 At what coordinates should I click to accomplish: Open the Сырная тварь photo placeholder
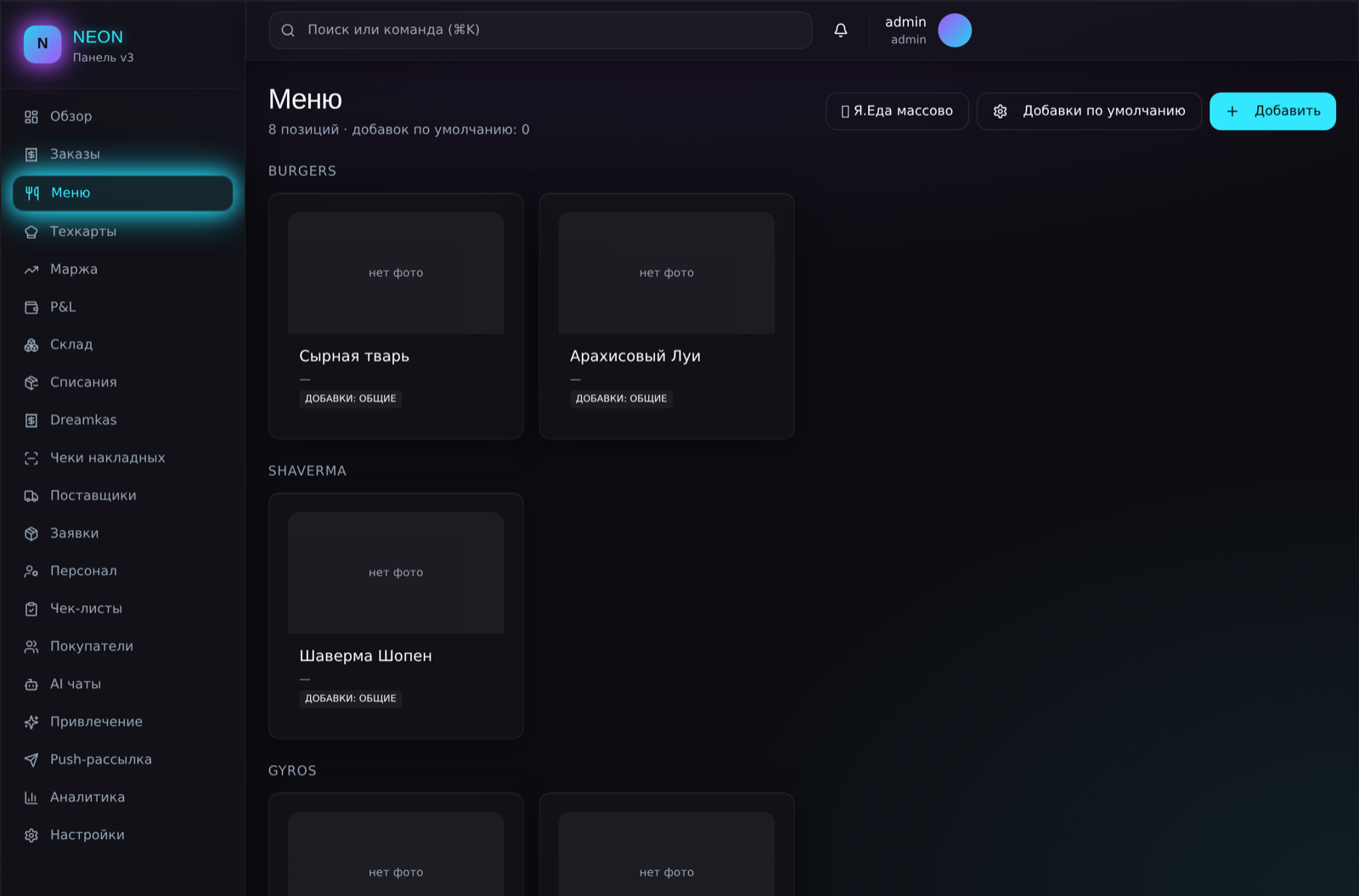pos(396,273)
